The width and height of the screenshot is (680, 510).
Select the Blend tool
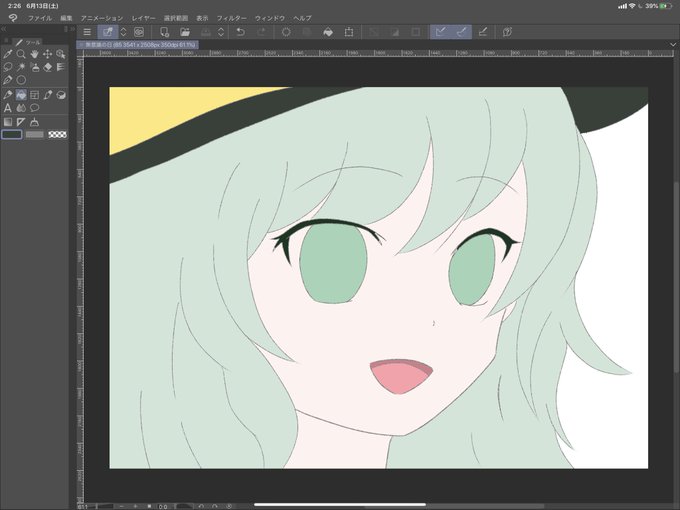coord(61,95)
